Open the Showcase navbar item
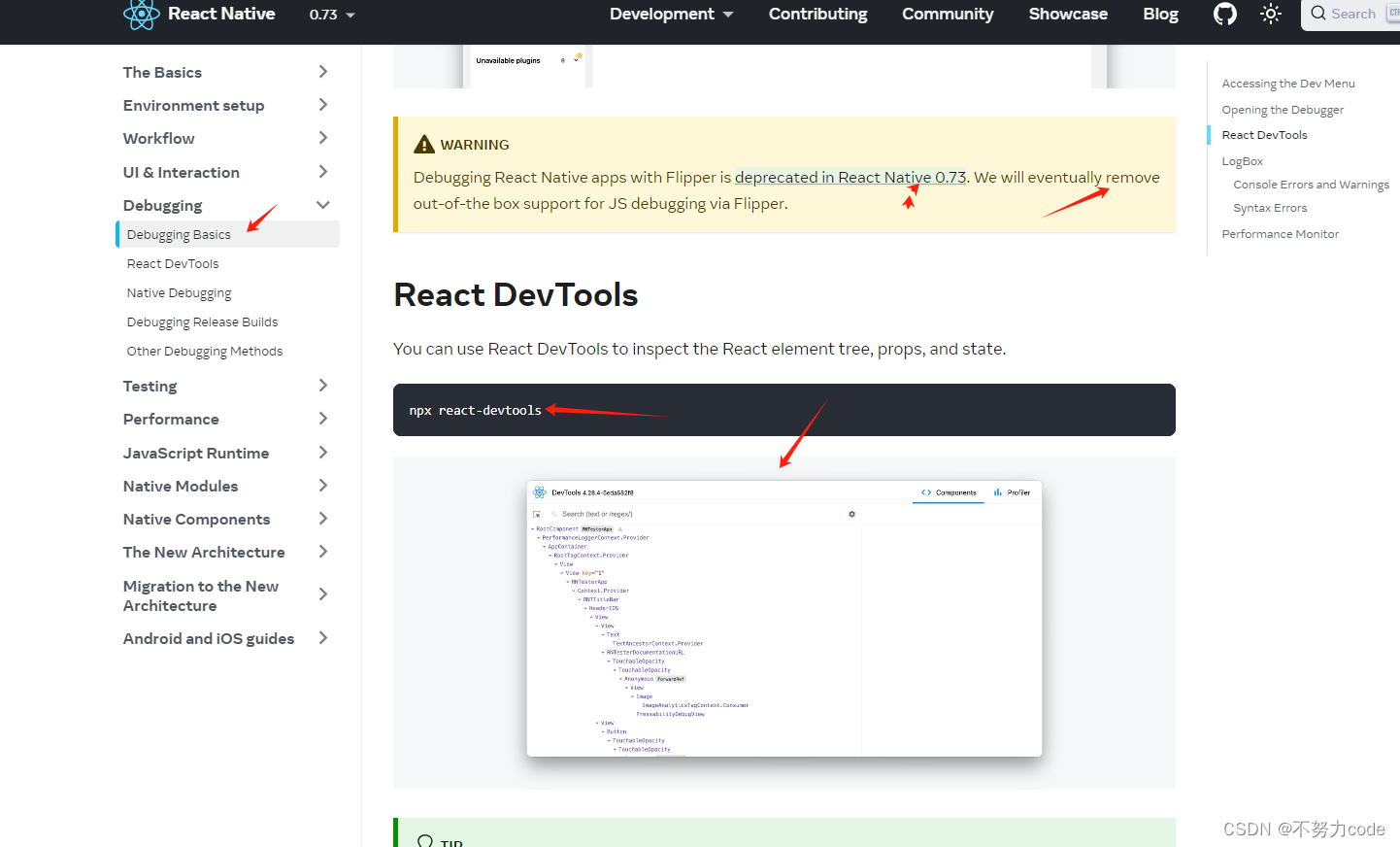The height and width of the screenshot is (847, 1400). click(x=1068, y=14)
